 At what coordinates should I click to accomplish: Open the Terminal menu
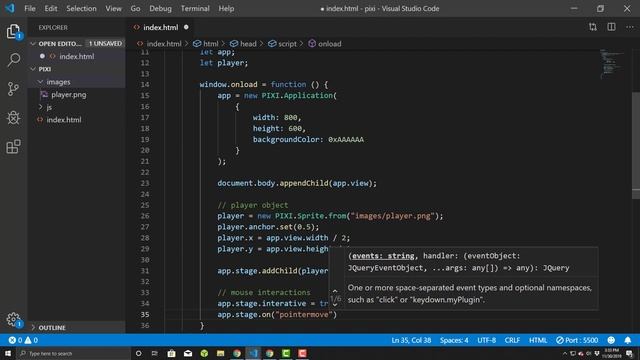pyautogui.click(x=195, y=9)
